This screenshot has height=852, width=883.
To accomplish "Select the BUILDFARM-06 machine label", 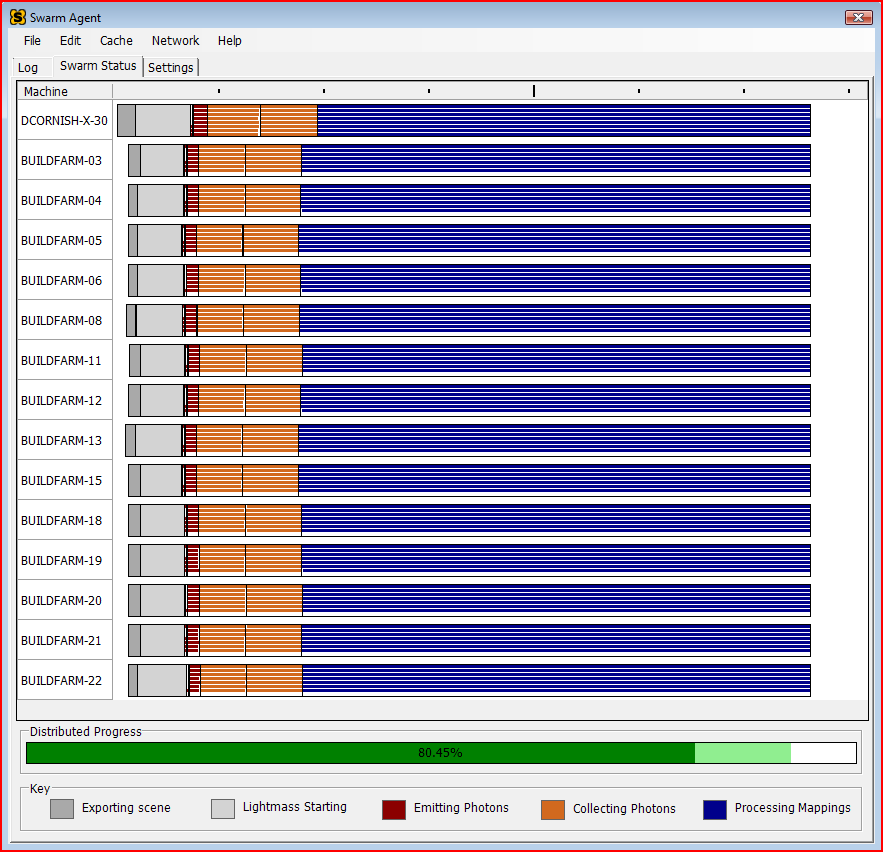I will [x=61, y=280].
